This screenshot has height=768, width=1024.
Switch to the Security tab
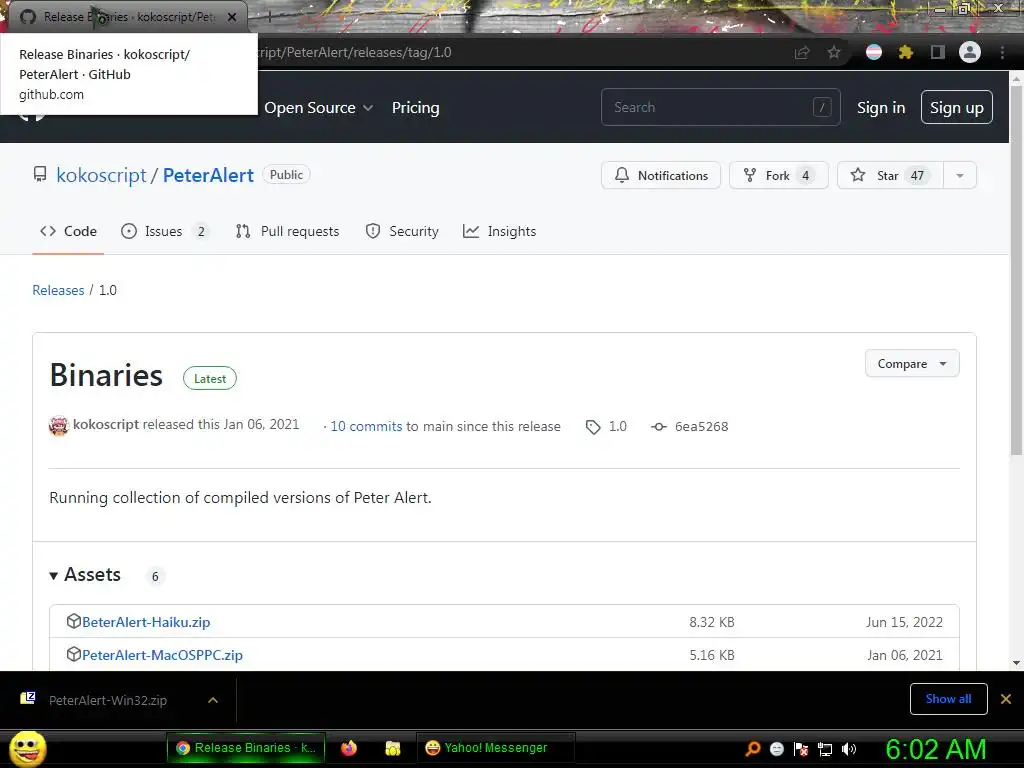(402, 231)
